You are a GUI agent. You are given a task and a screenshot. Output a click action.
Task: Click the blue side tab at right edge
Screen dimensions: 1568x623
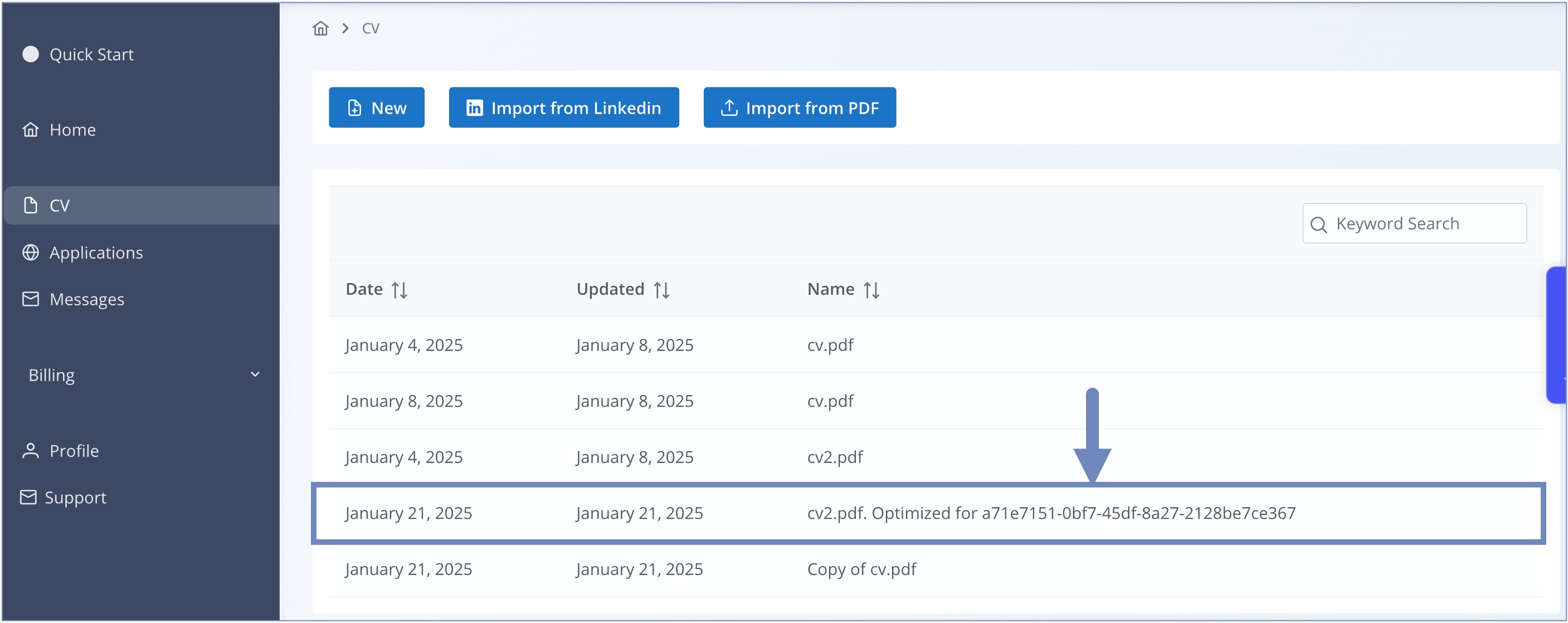1556,335
